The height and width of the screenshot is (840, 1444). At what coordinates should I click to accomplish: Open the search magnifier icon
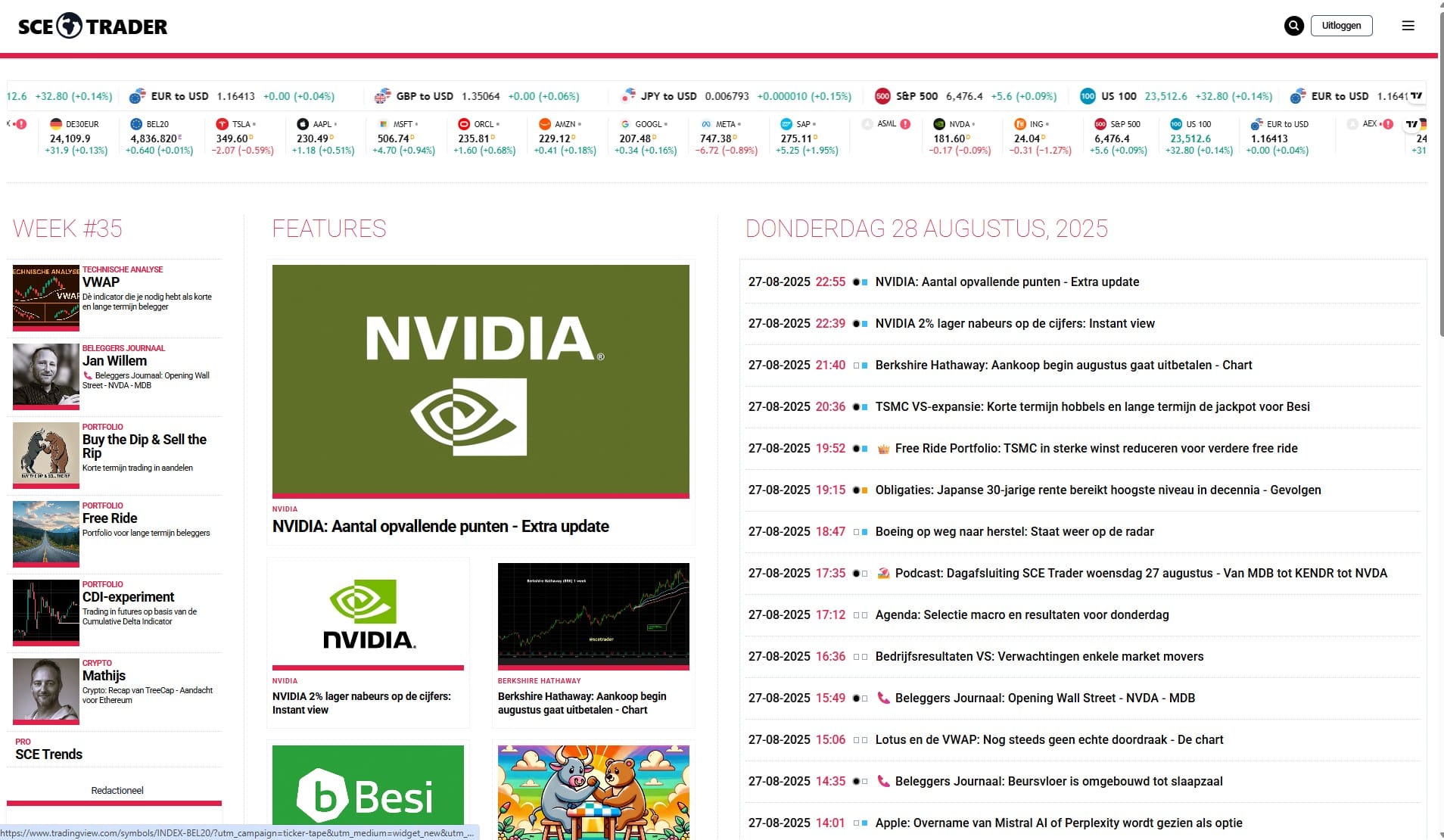tap(1294, 26)
